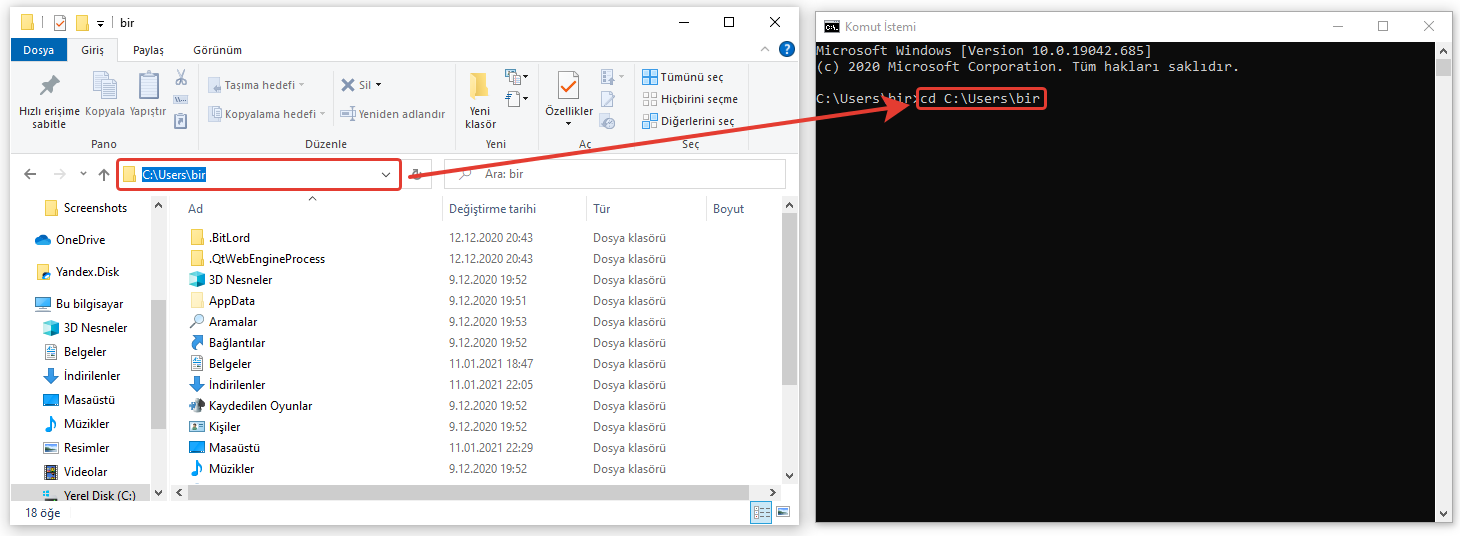Click the Hızlı erişime sabitle pin icon

[x=48, y=86]
